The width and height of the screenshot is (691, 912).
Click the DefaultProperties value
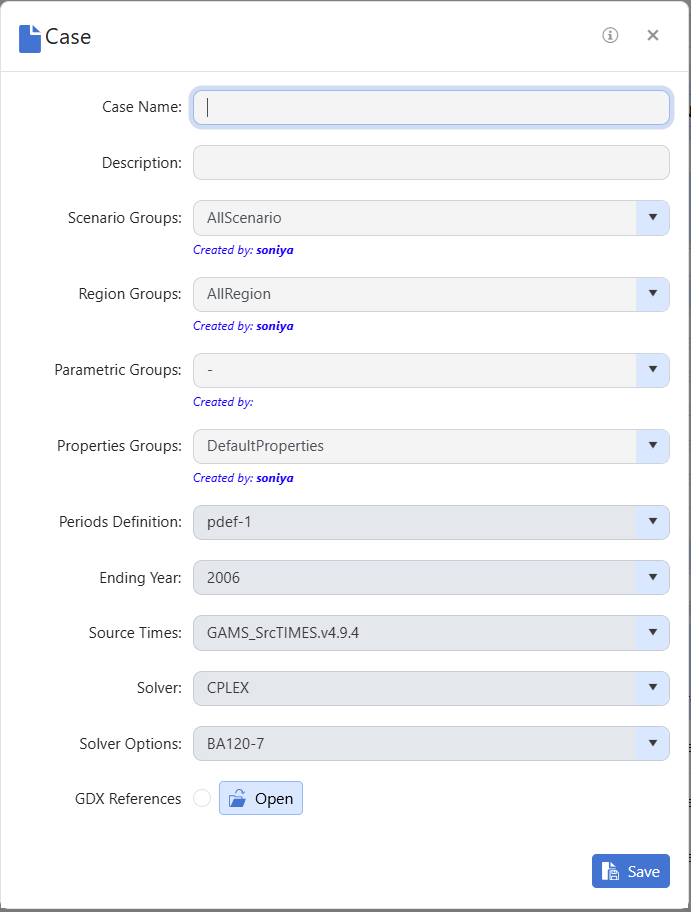click(x=265, y=446)
